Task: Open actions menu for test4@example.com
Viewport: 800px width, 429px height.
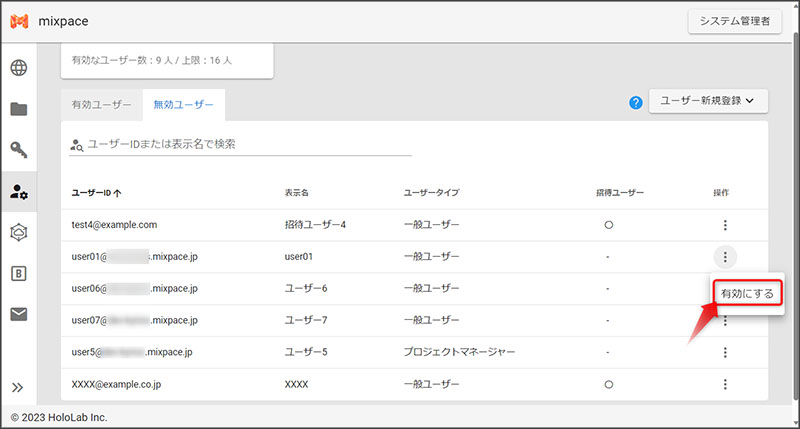Action: click(x=726, y=225)
